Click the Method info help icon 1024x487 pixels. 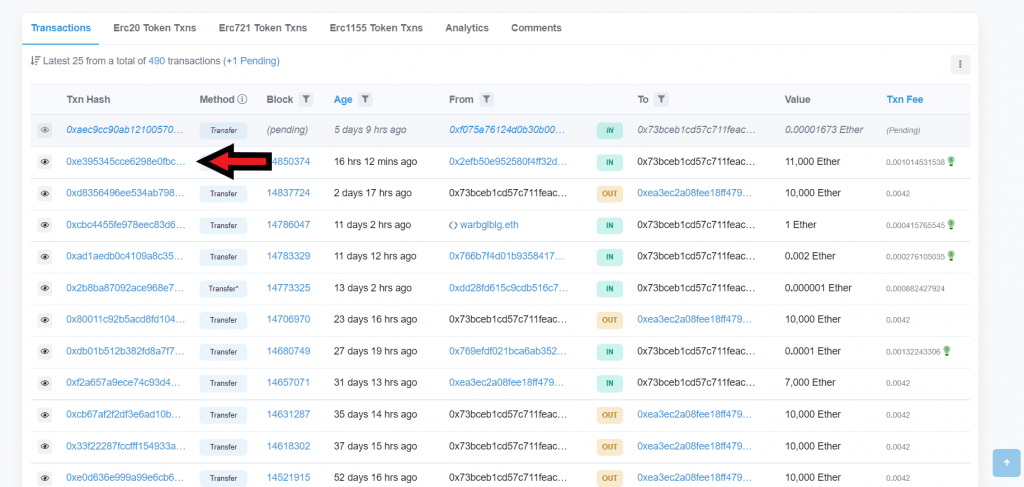(x=242, y=99)
